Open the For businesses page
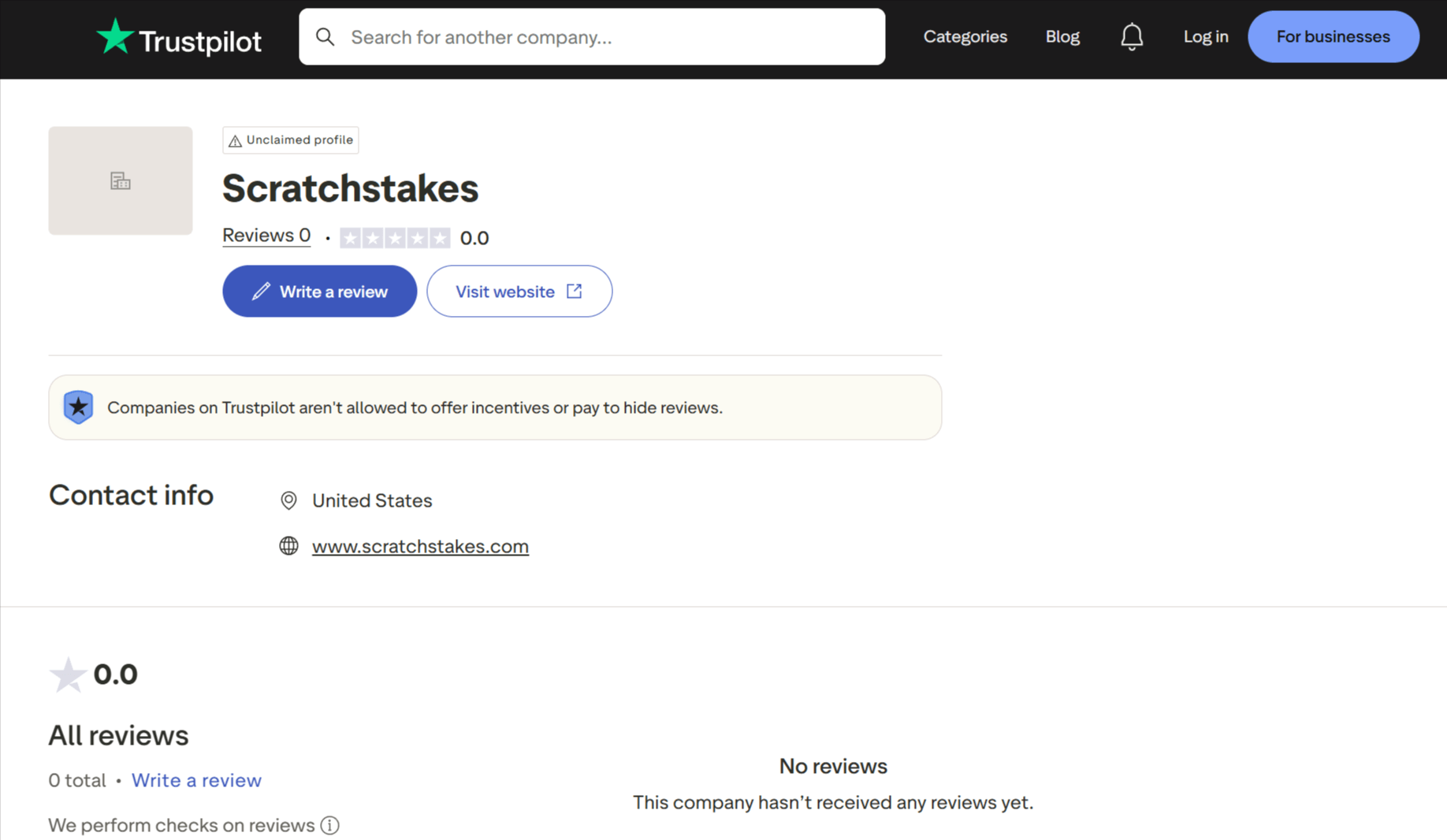1447x840 pixels. (x=1333, y=37)
